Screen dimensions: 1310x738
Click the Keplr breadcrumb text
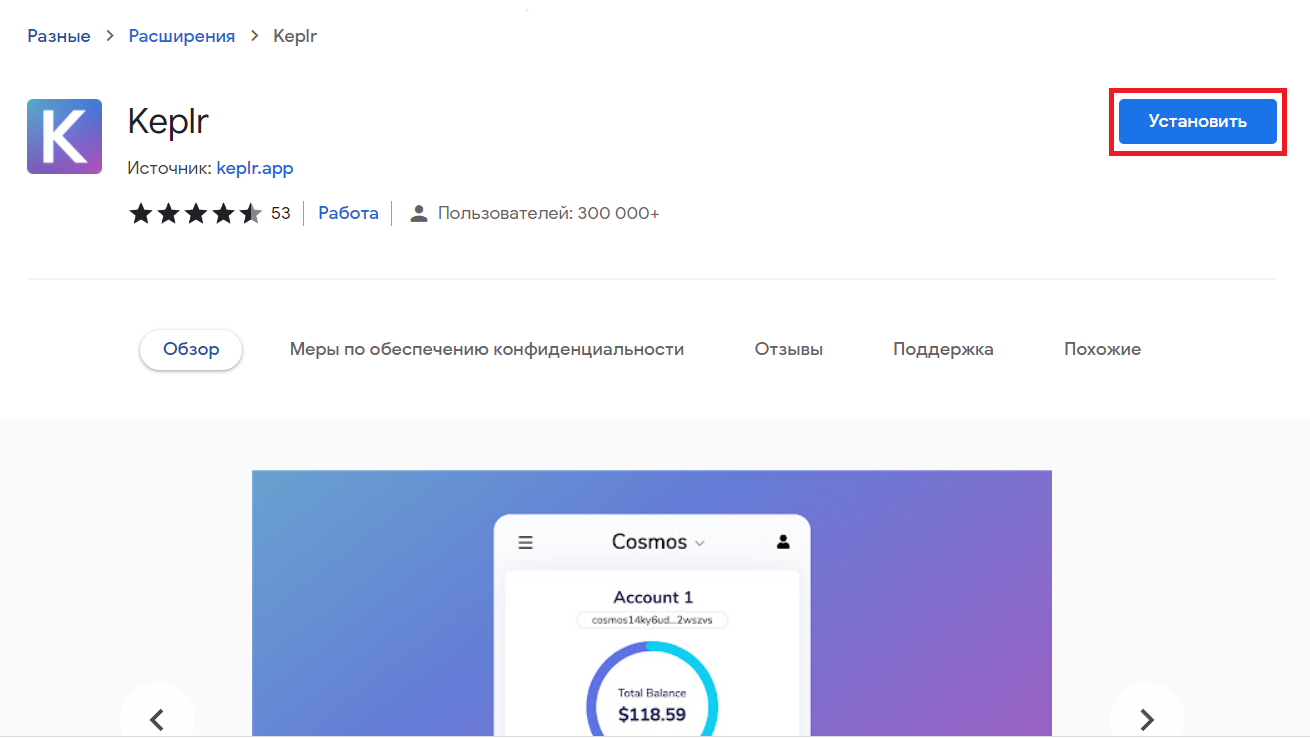(295, 36)
